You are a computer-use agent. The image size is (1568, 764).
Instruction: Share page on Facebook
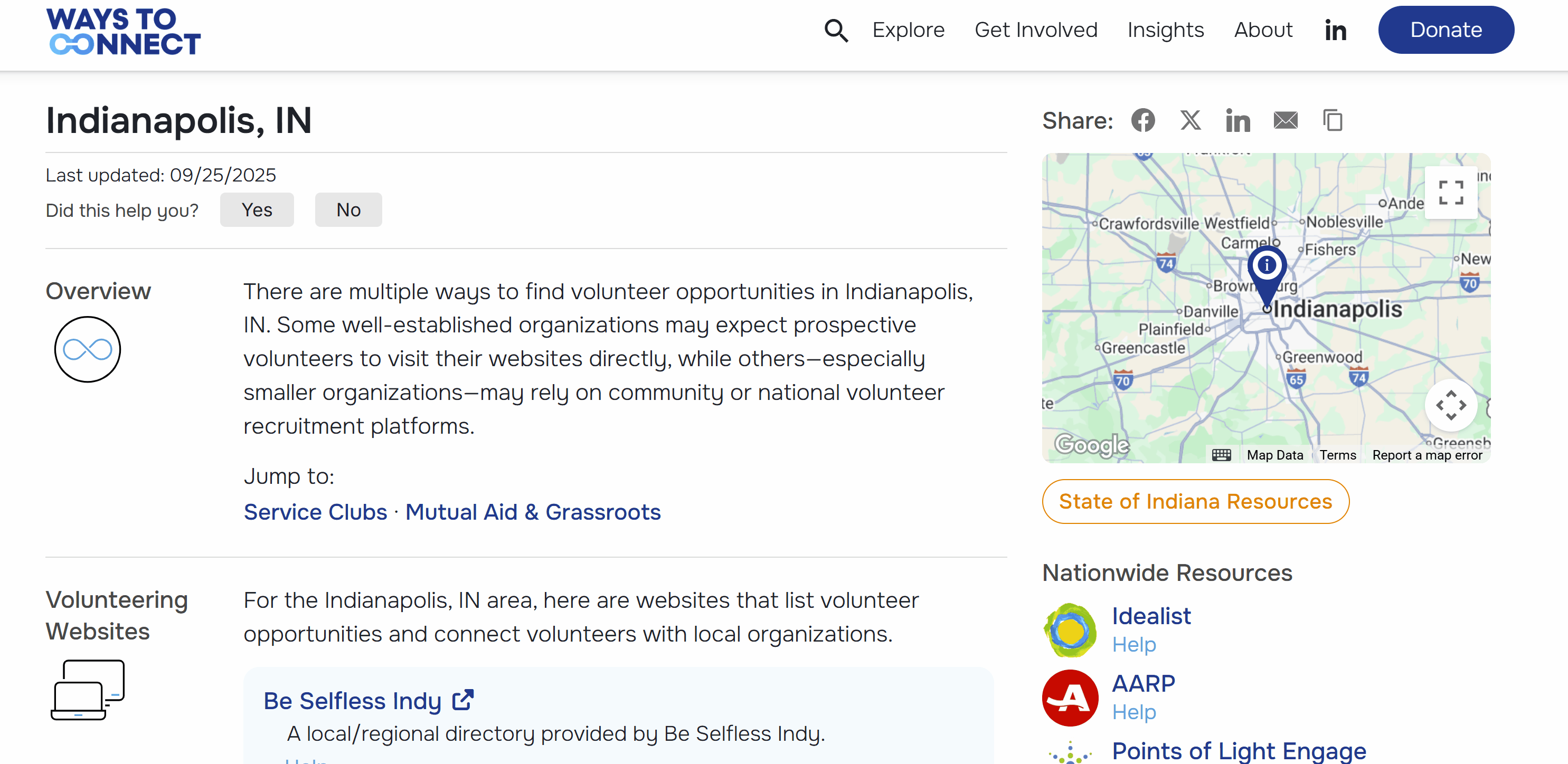[1142, 120]
